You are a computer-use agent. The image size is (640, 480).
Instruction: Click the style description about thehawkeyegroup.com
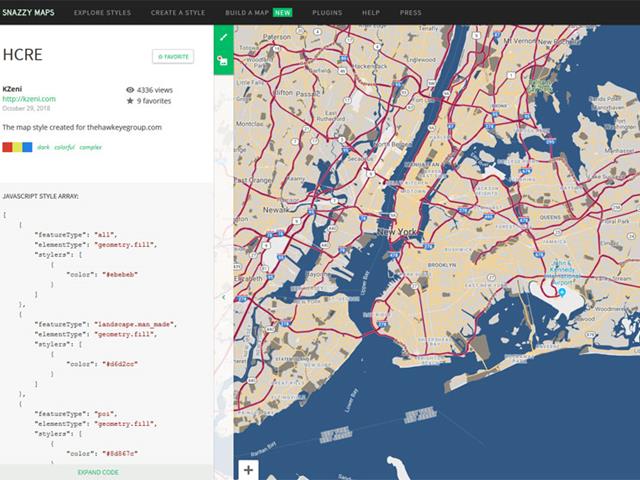tap(82, 127)
